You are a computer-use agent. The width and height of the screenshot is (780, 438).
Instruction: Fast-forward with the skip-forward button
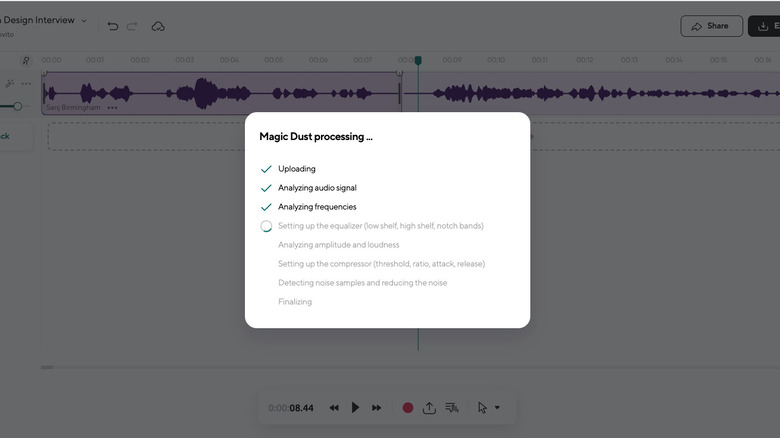click(x=377, y=408)
